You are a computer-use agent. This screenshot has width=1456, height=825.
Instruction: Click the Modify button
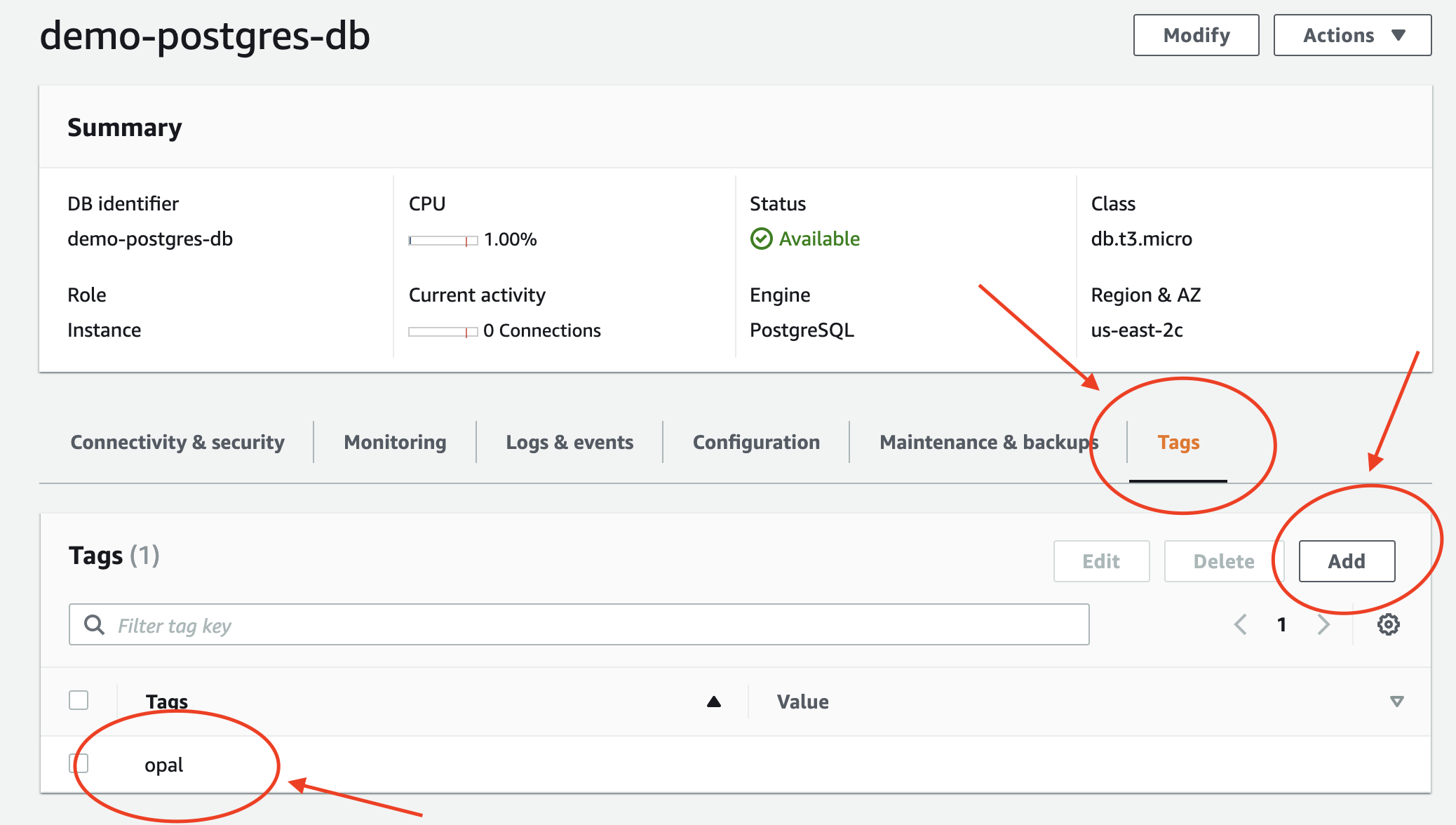pos(1196,35)
